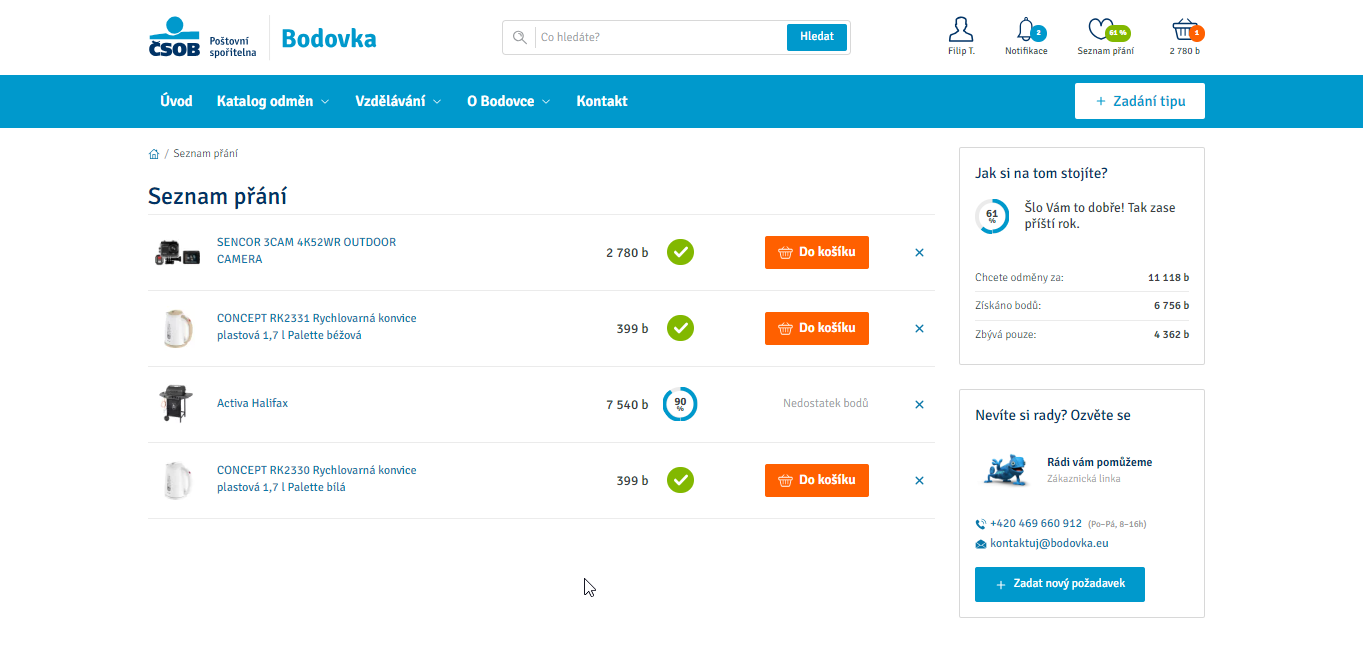This screenshot has height=657, width=1363.
Task: Open the Kontakt page
Action: pyautogui.click(x=602, y=101)
